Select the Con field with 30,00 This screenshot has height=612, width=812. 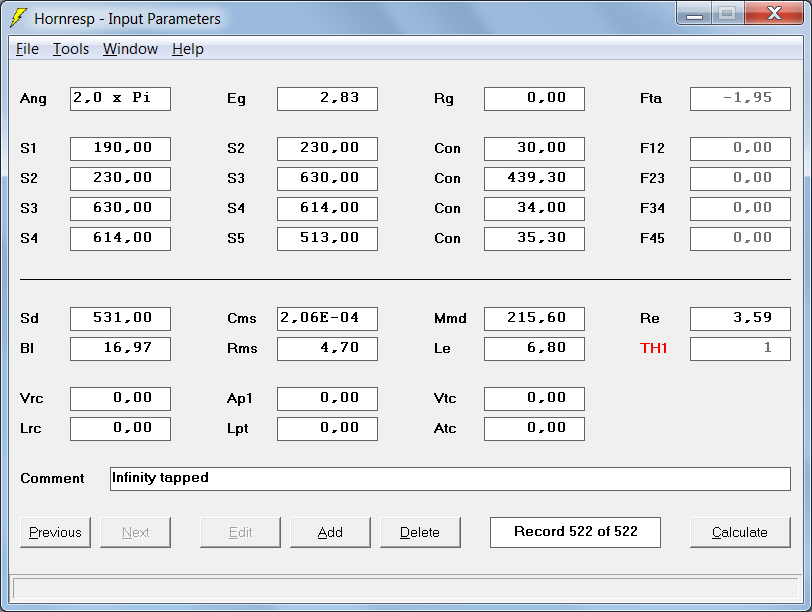pyautogui.click(x=534, y=149)
